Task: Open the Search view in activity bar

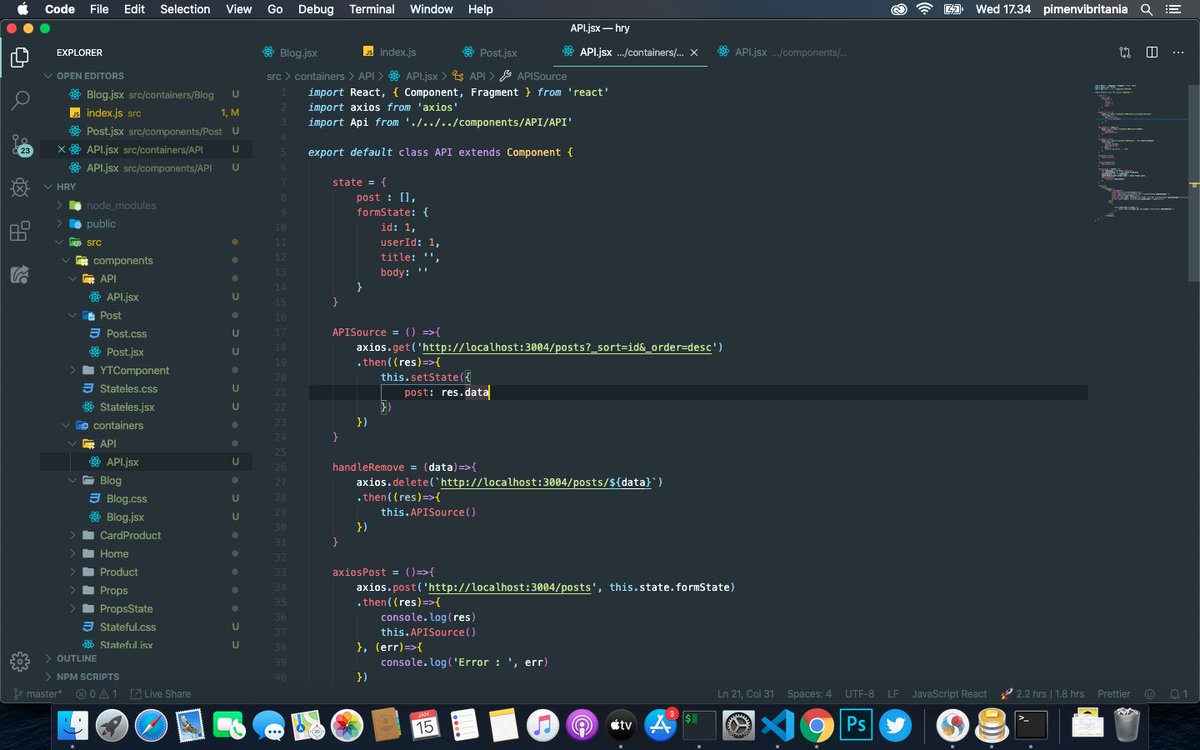Action: (x=20, y=101)
